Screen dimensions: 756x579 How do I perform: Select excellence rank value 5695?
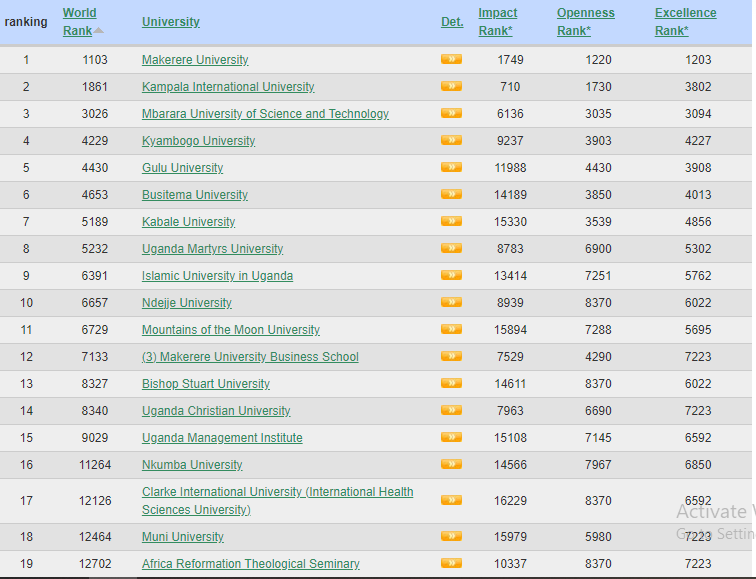(698, 330)
